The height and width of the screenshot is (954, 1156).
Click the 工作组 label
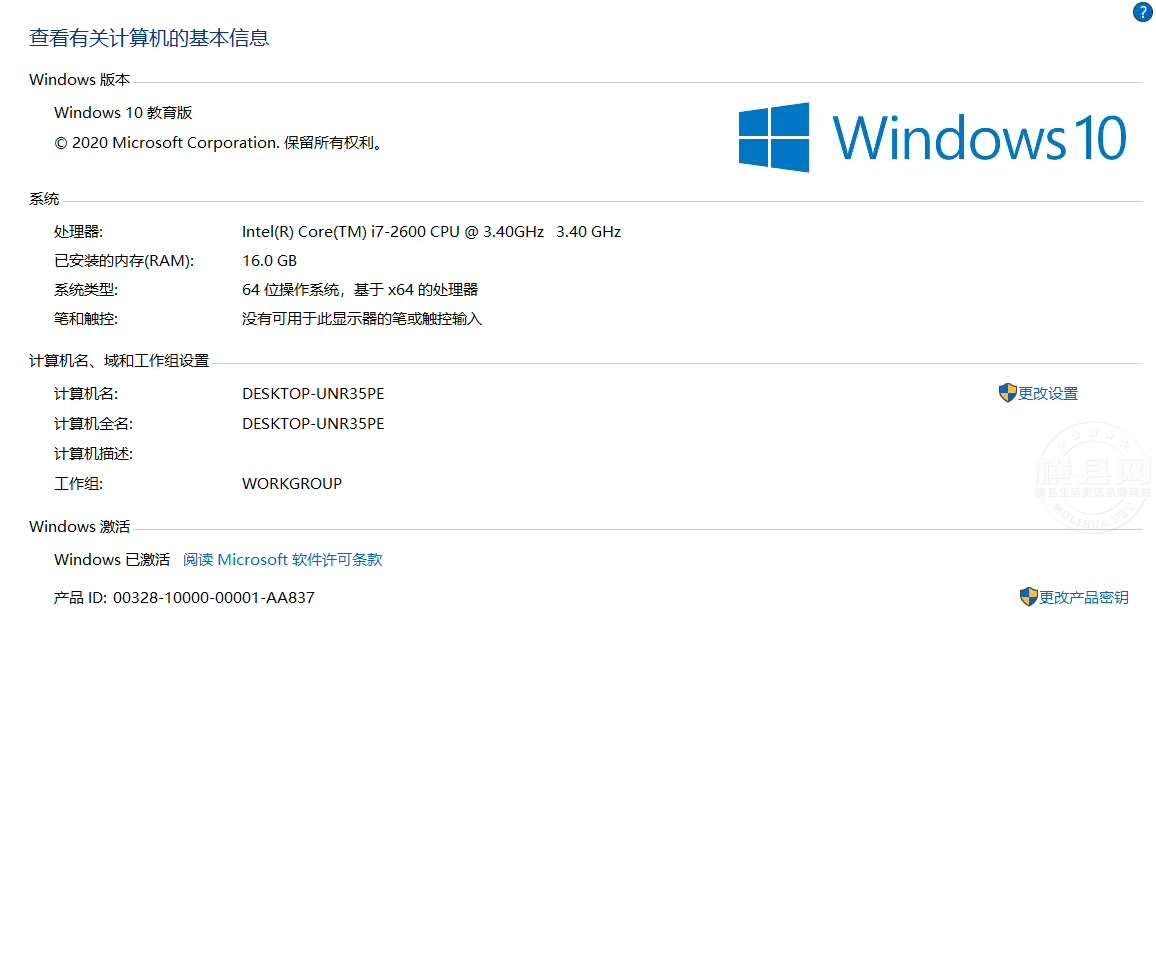[x=78, y=484]
